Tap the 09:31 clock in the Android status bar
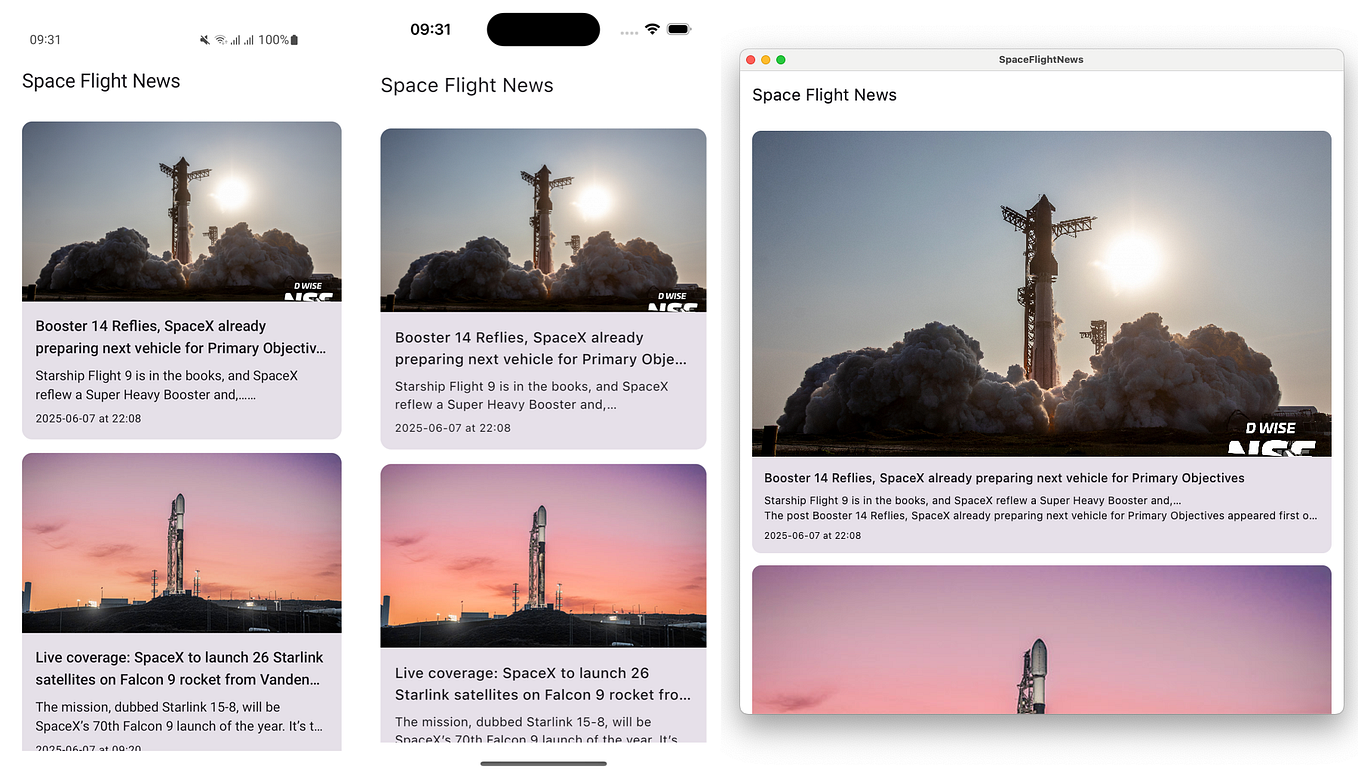Viewport: 1358px width, 773px height. (x=42, y=40)
